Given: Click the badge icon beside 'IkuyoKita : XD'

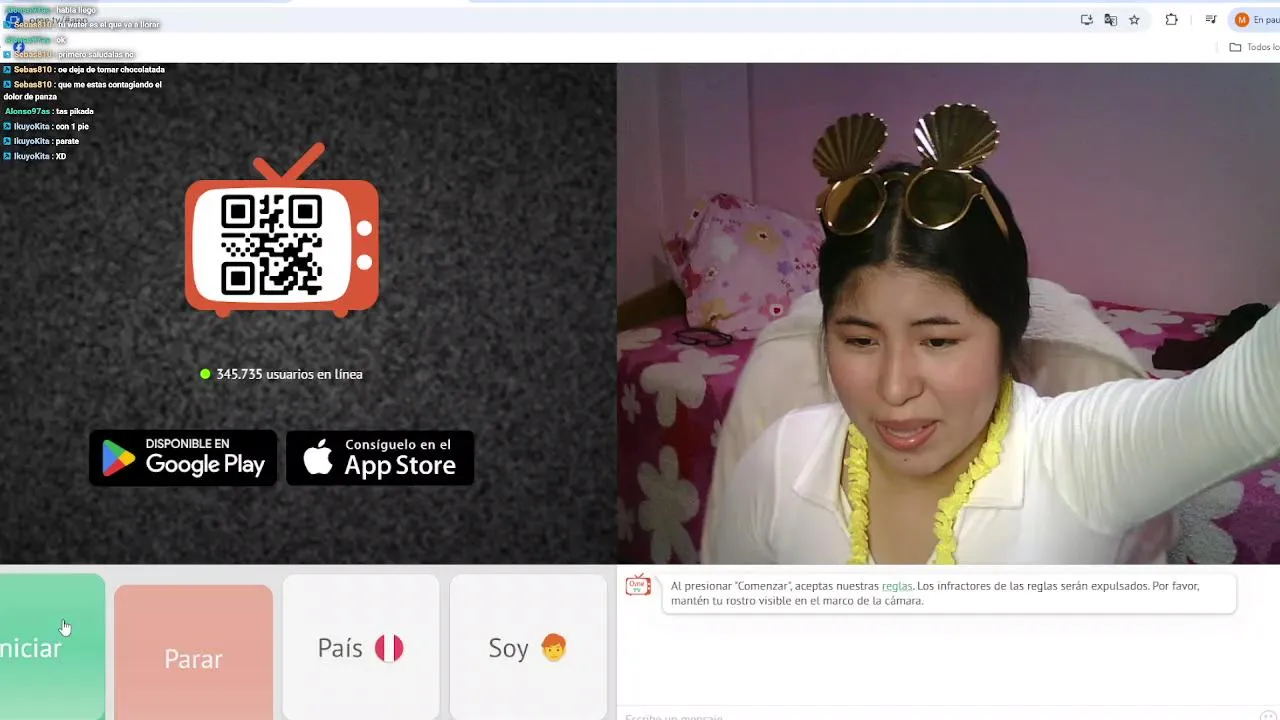Looking at the screenshot, I should point(7,157).
